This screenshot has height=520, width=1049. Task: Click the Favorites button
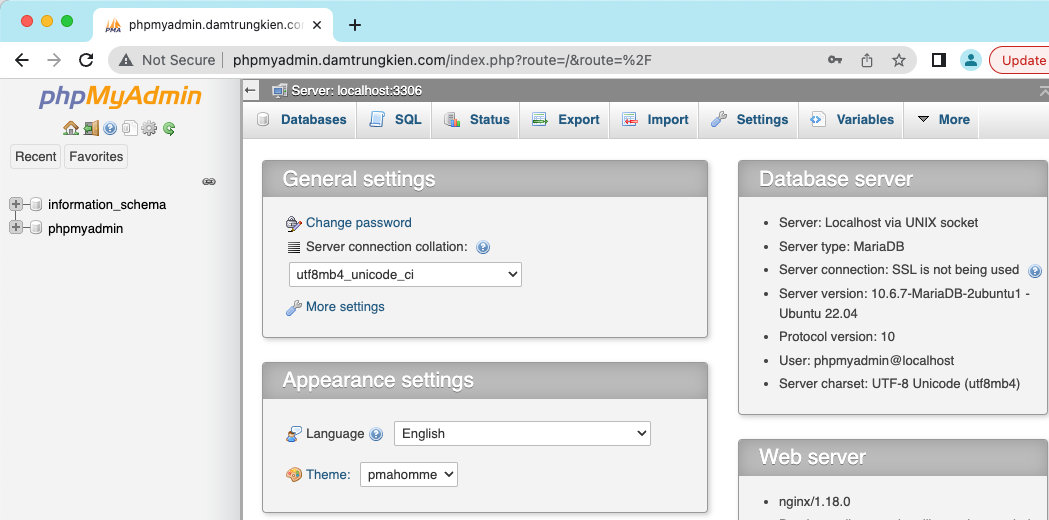[x=96, y=157]
